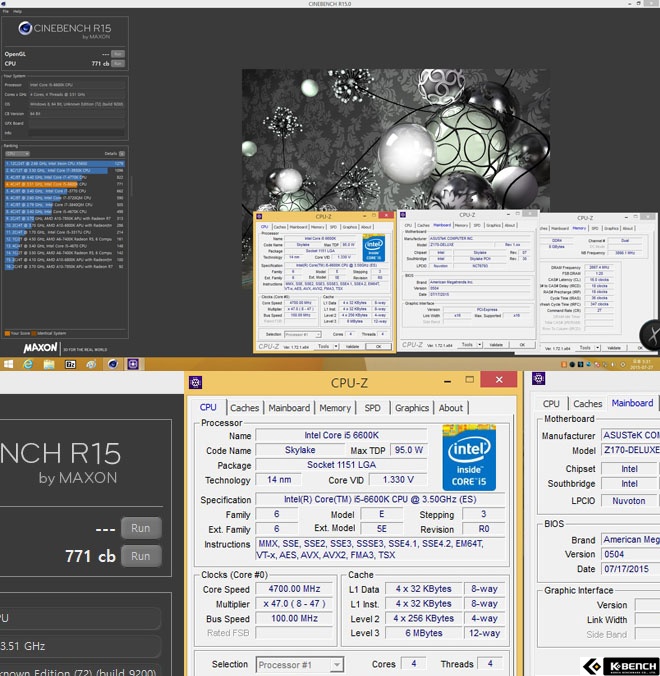Open File Explorer from the taskbar
The width and height of the screenshot is (660, 676).
click(49, 364)
